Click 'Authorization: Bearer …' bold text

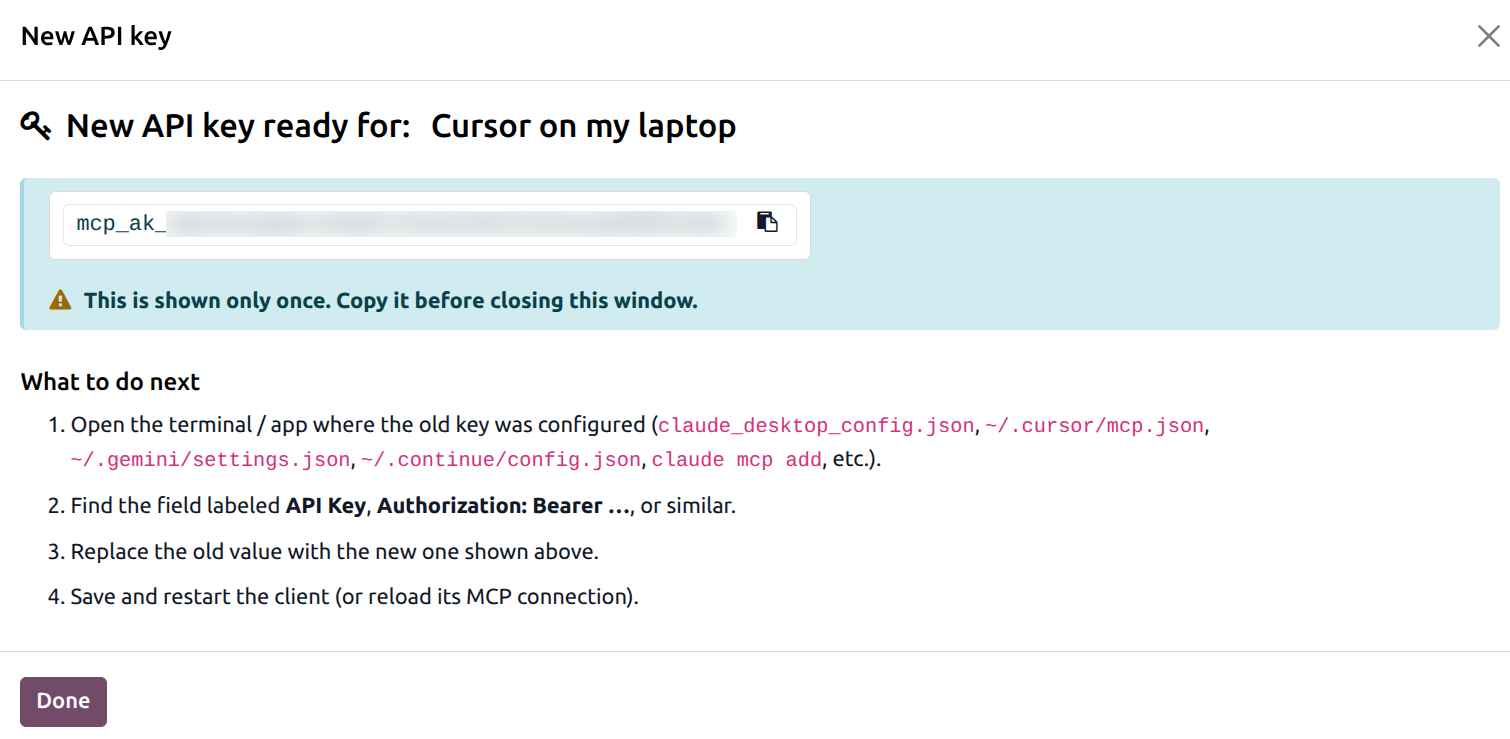coord(504,506)
